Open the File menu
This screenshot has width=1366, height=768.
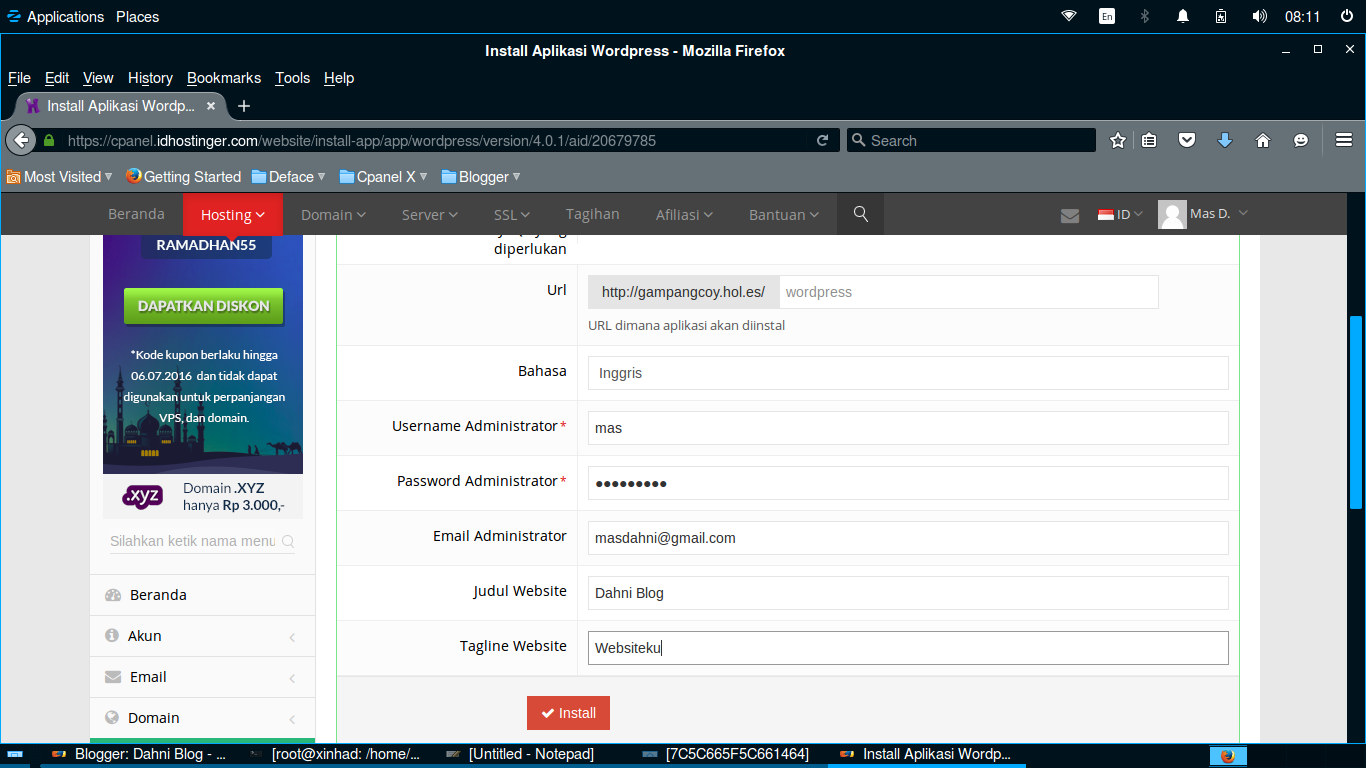(x=19, y=78)
